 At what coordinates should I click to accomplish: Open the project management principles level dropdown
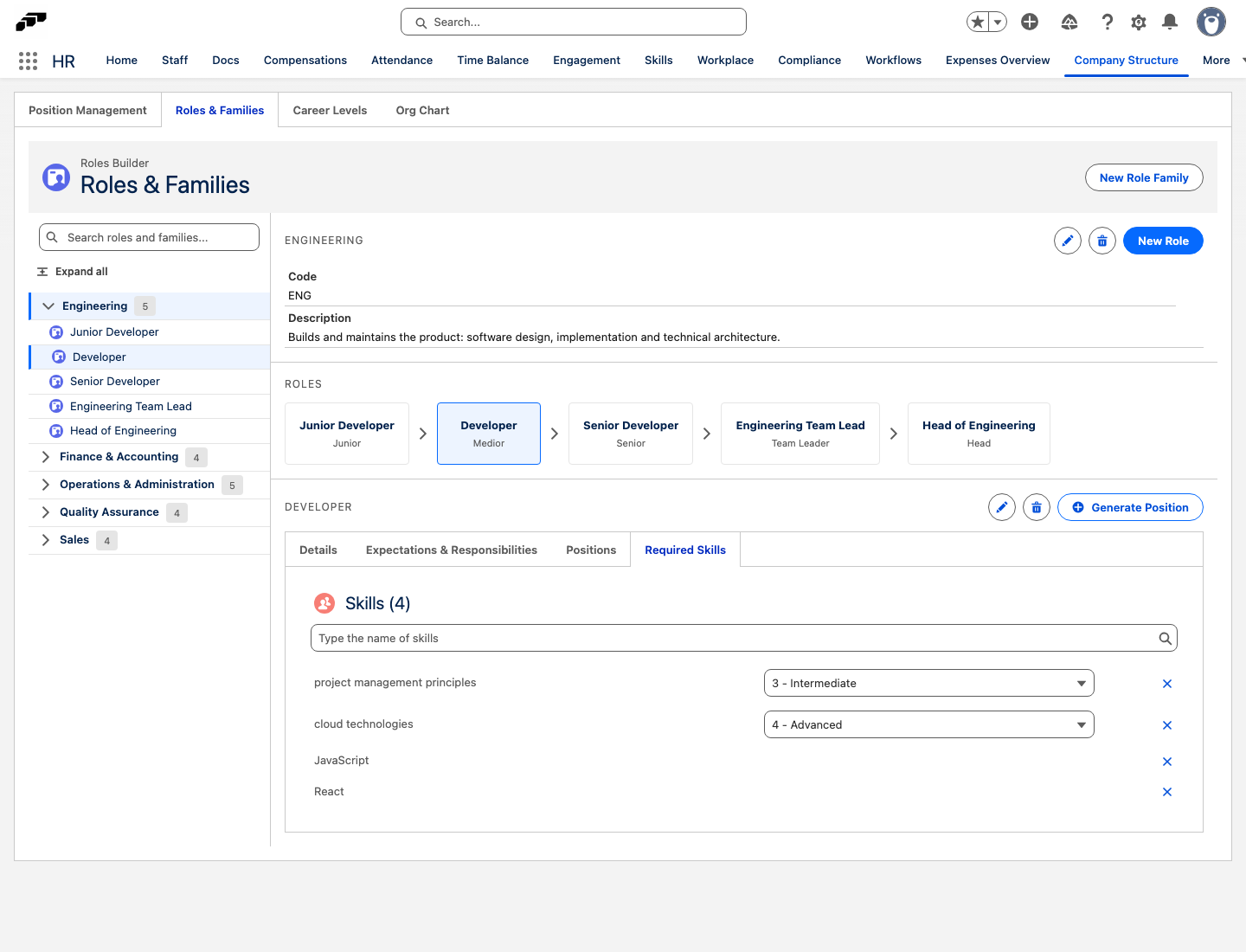[929, 683]
